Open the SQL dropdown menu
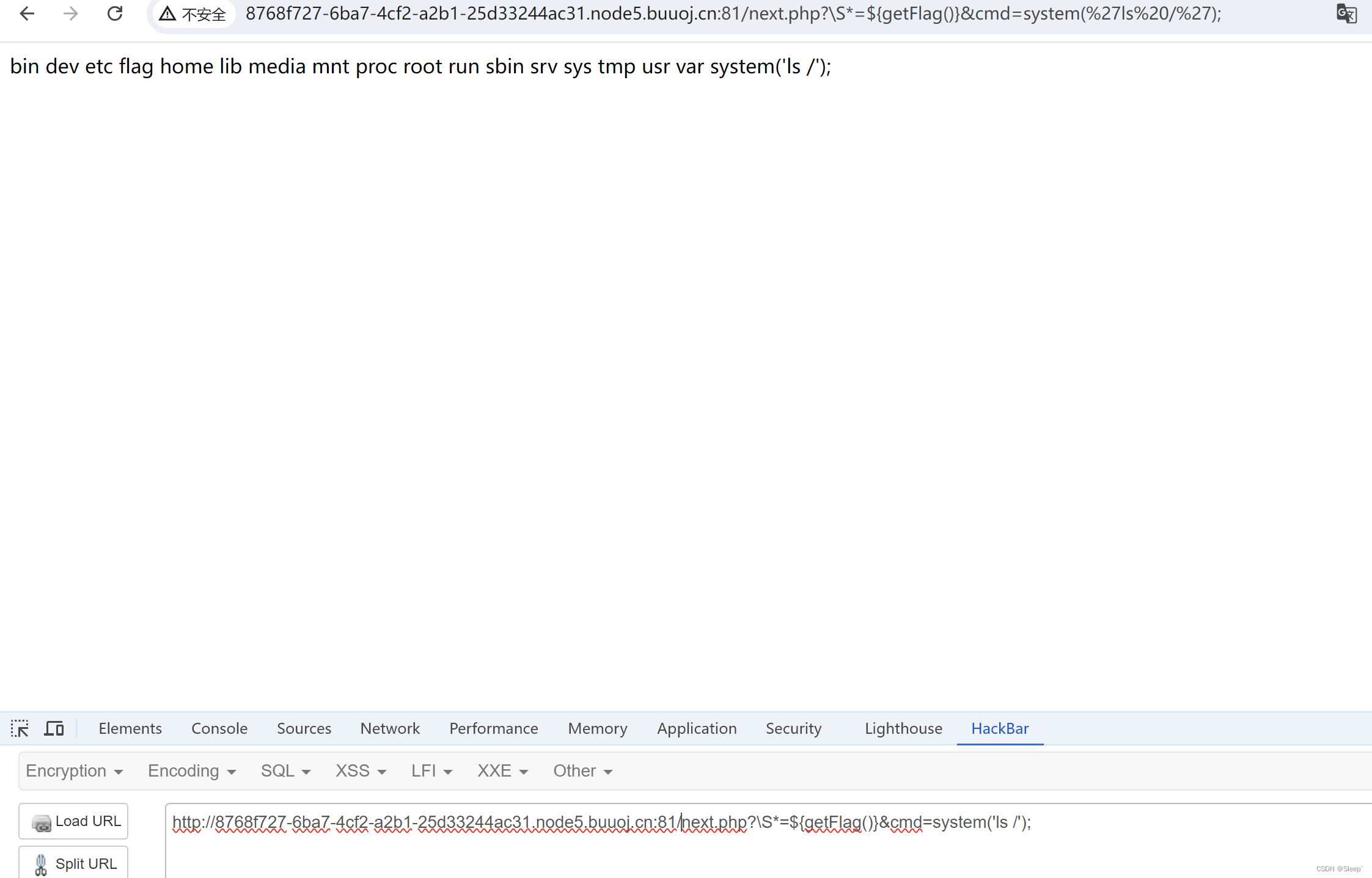1372x878 pixels. pos(285,771)
